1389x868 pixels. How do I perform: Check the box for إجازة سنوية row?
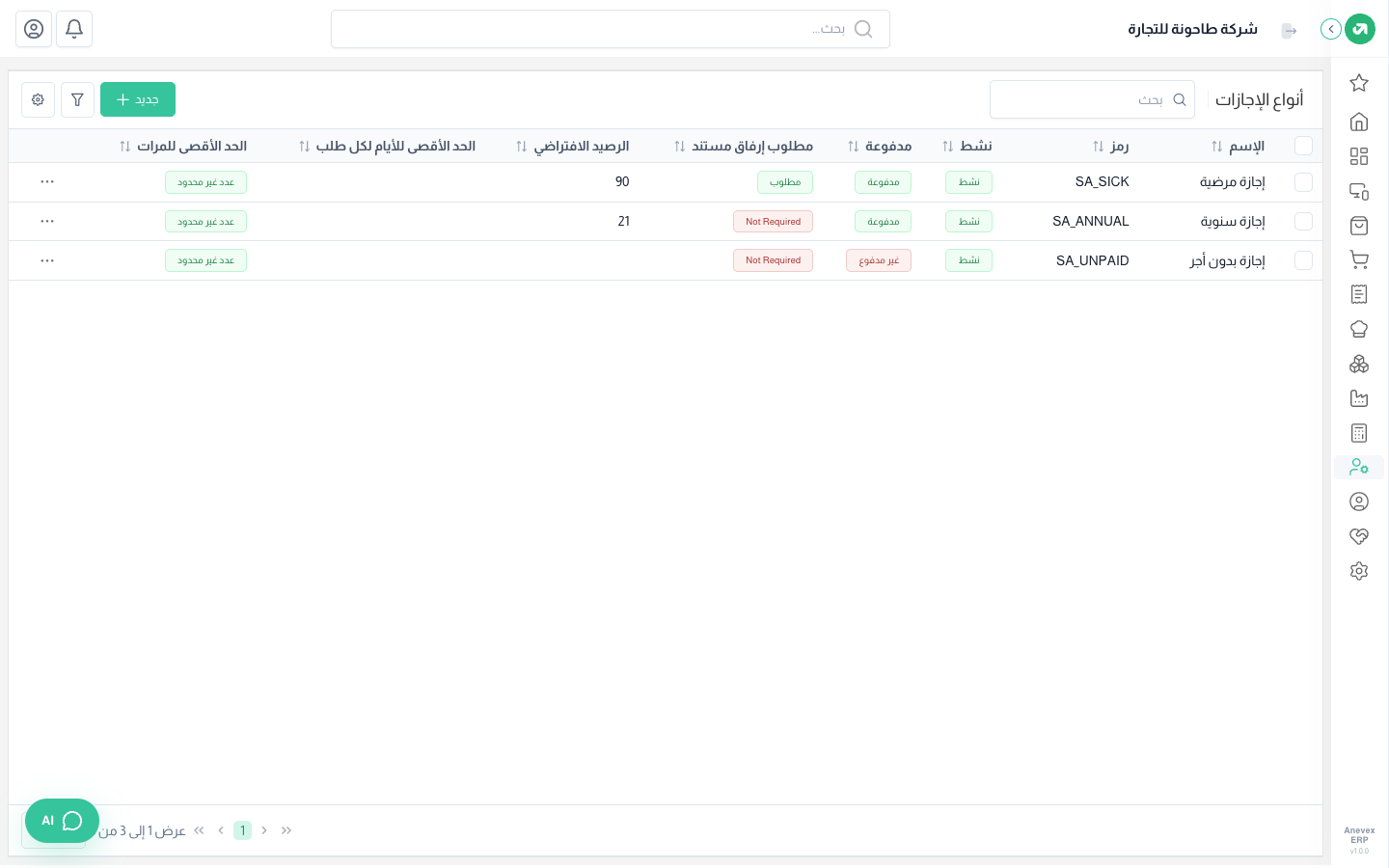click(1303, 221)
